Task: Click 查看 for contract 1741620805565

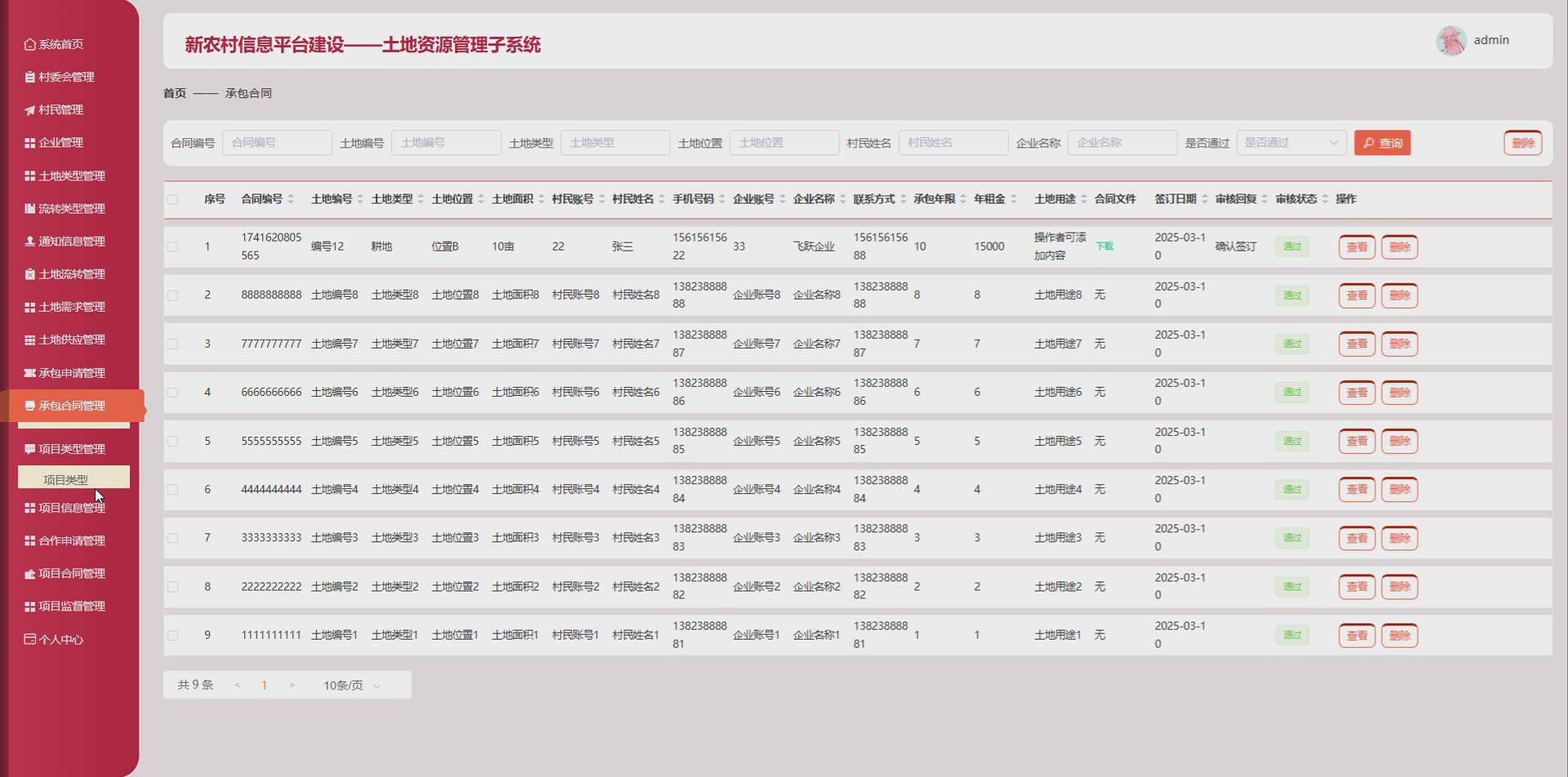Action: coord(1356,247)
